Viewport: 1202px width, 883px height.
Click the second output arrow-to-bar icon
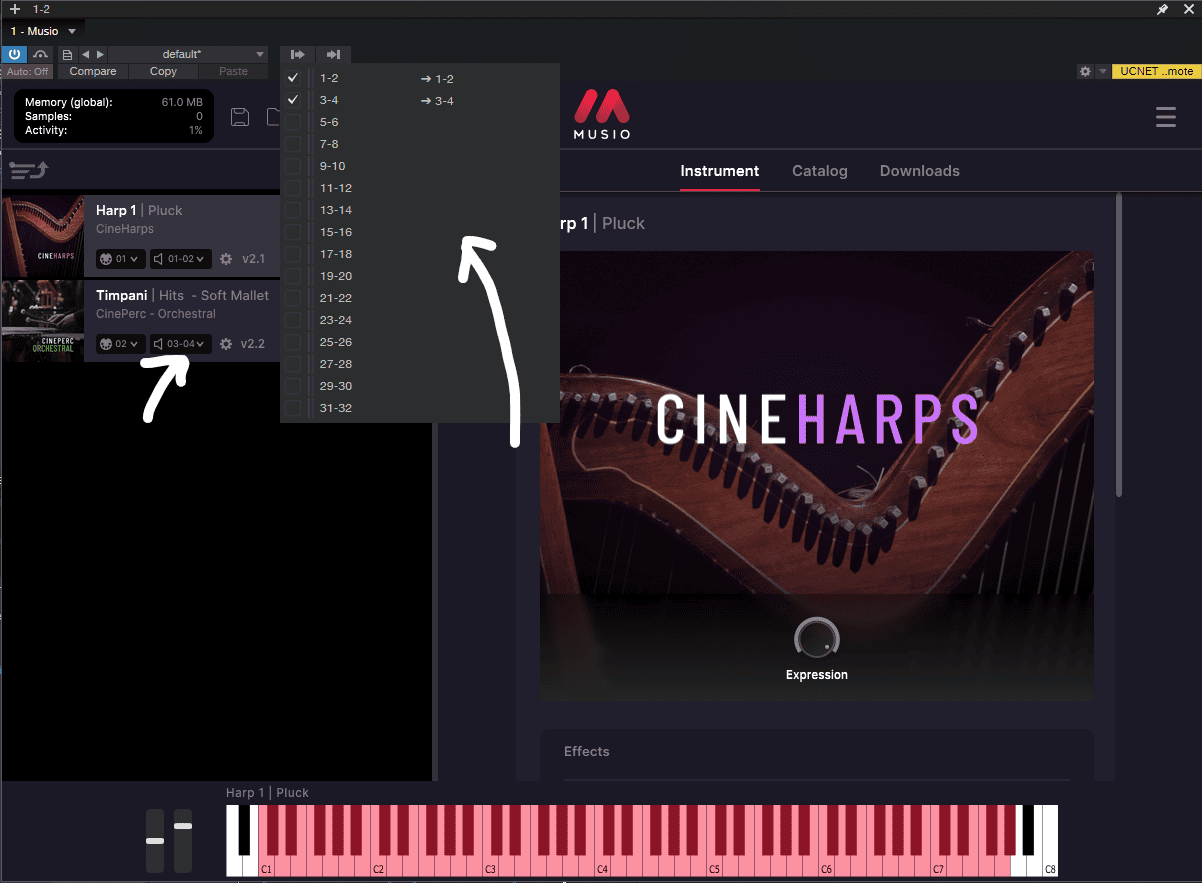coord(334,54)
